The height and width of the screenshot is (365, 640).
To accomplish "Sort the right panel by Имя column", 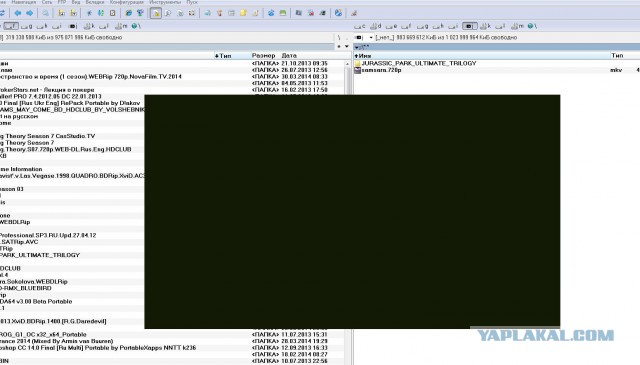I will [x=481, y=56].
